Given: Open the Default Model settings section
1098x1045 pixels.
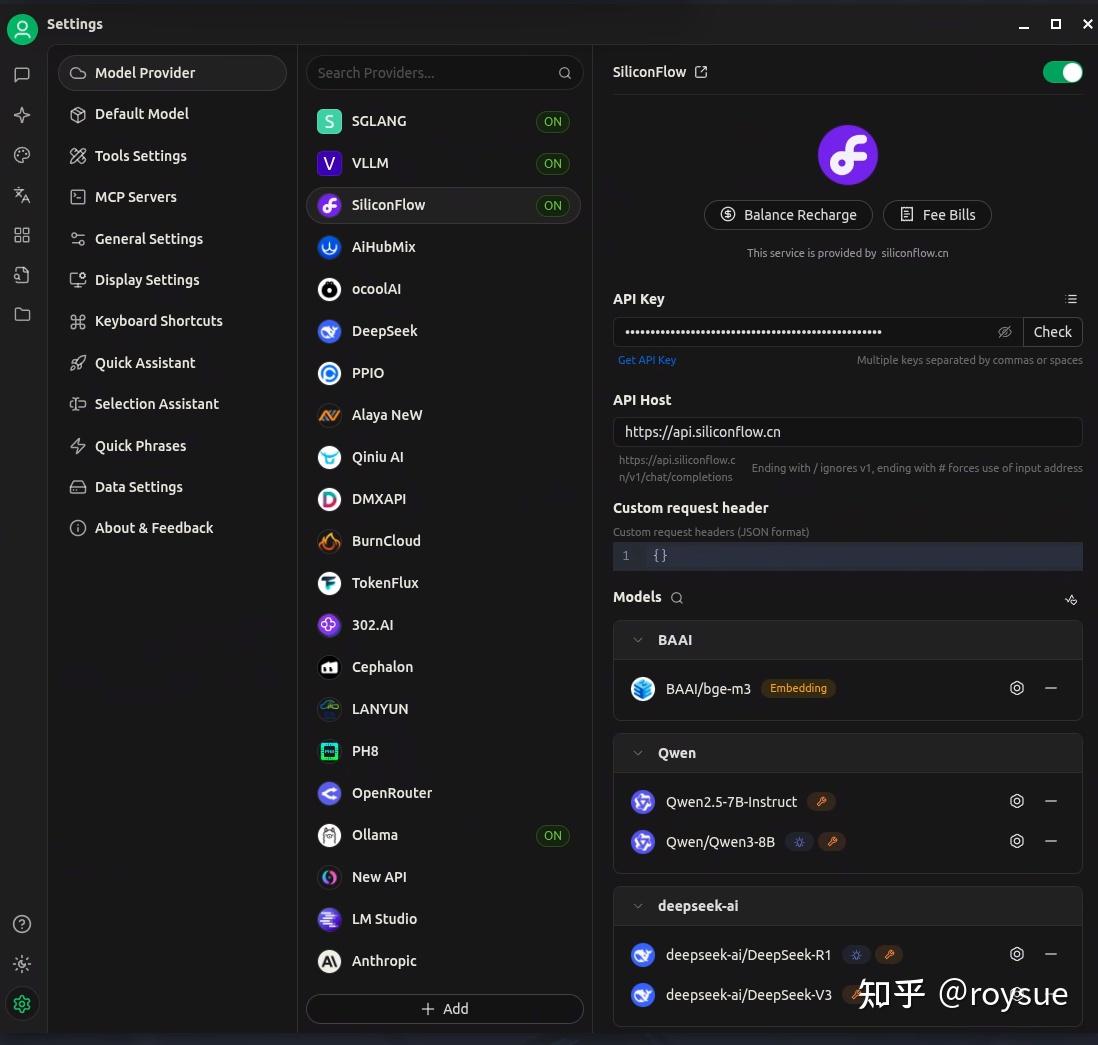Looking at the screenshot, I should coord(172,114).
